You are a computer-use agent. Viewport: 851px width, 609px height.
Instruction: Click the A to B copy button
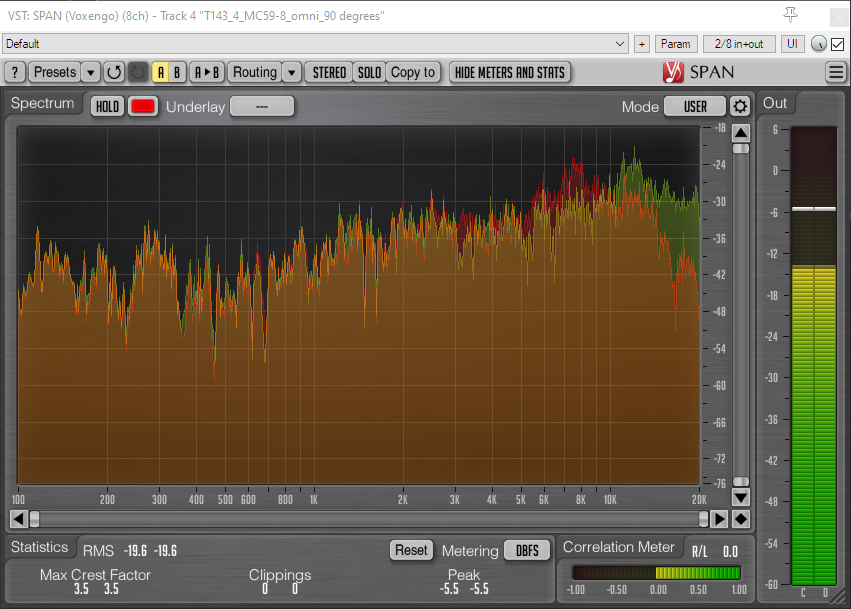207,72
